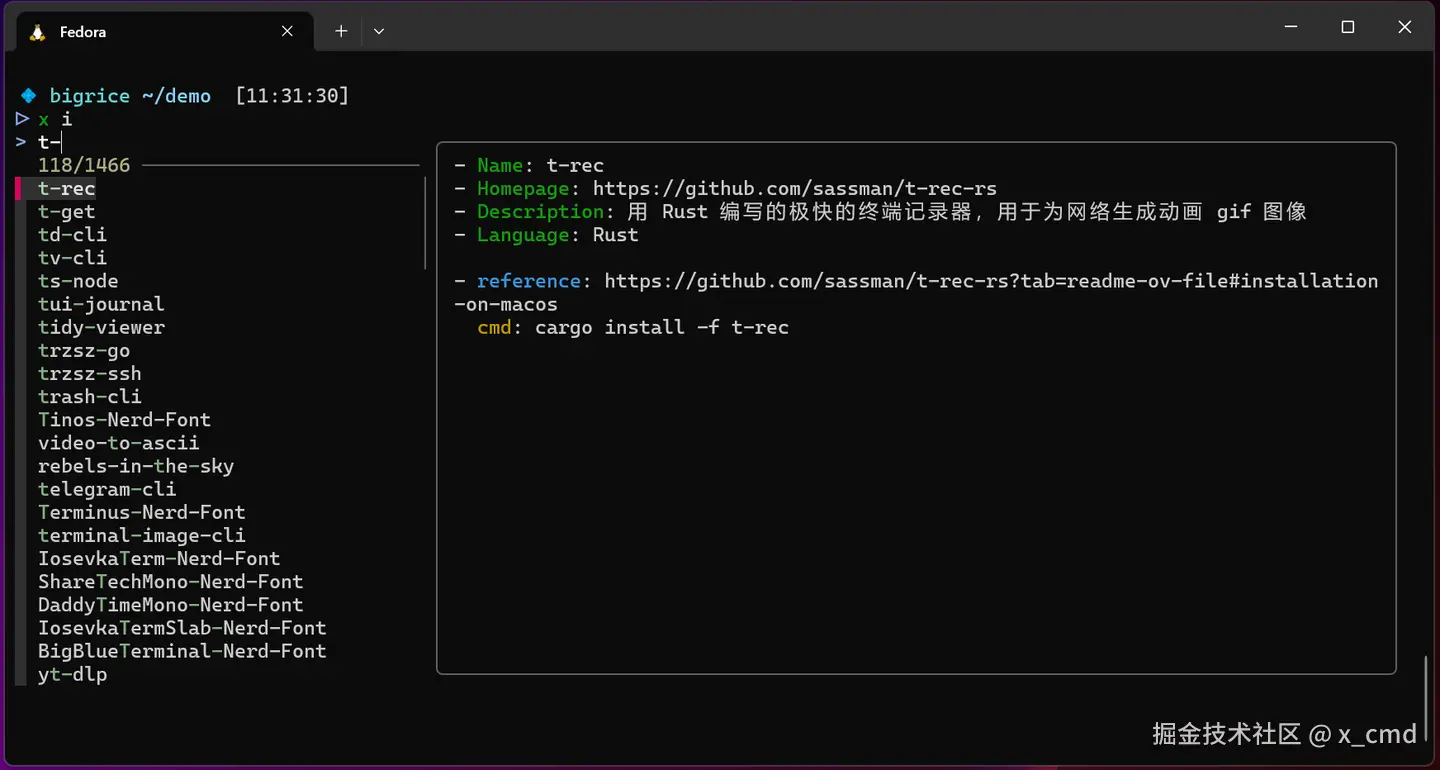Click the Description line in preview
1440x770 pixels.
(880, 211)
